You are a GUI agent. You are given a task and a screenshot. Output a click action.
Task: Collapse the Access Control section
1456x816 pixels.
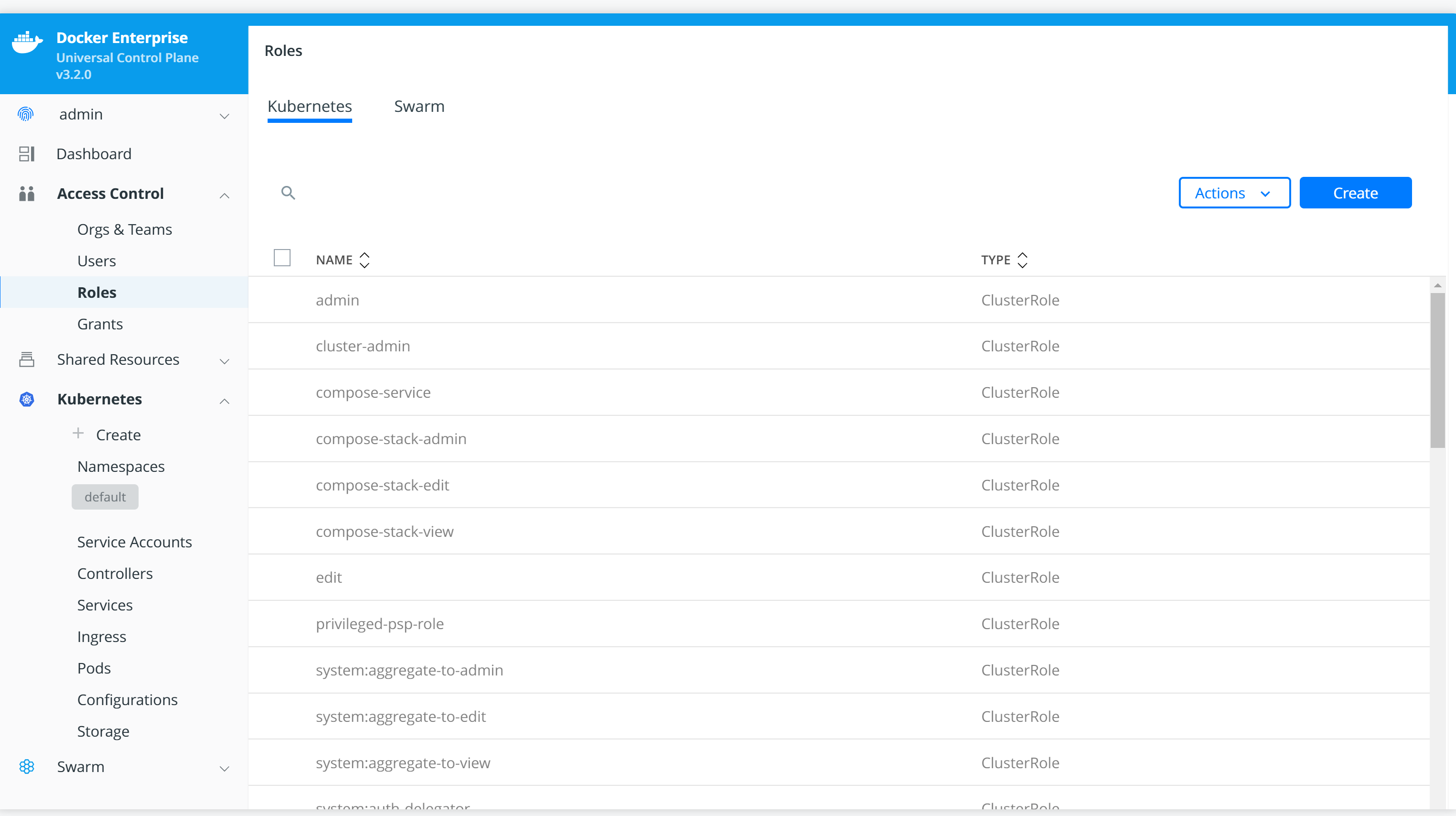pos(225,196)
